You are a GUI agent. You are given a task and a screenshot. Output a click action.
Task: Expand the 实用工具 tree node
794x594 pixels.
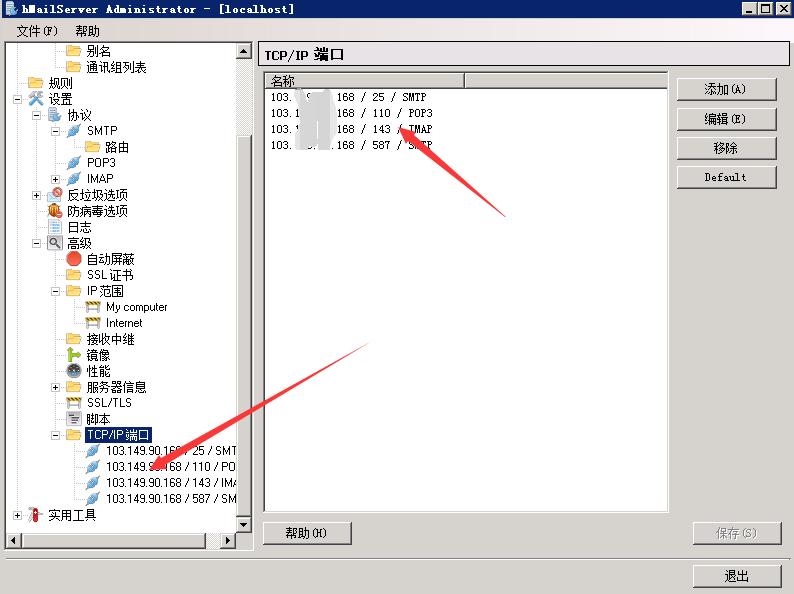(x=17, y=516)
